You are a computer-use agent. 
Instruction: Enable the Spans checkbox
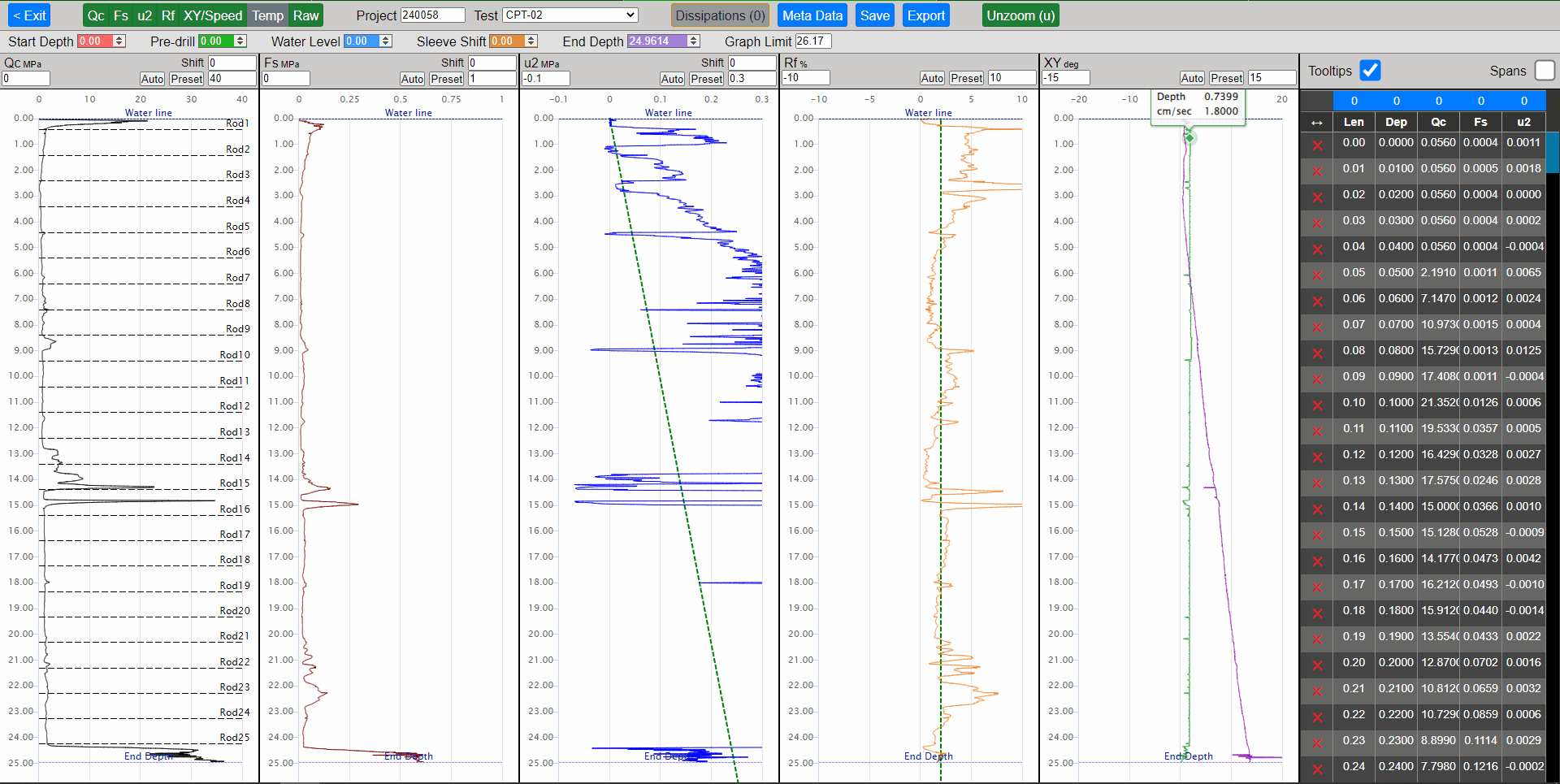tap(1545, 71)
